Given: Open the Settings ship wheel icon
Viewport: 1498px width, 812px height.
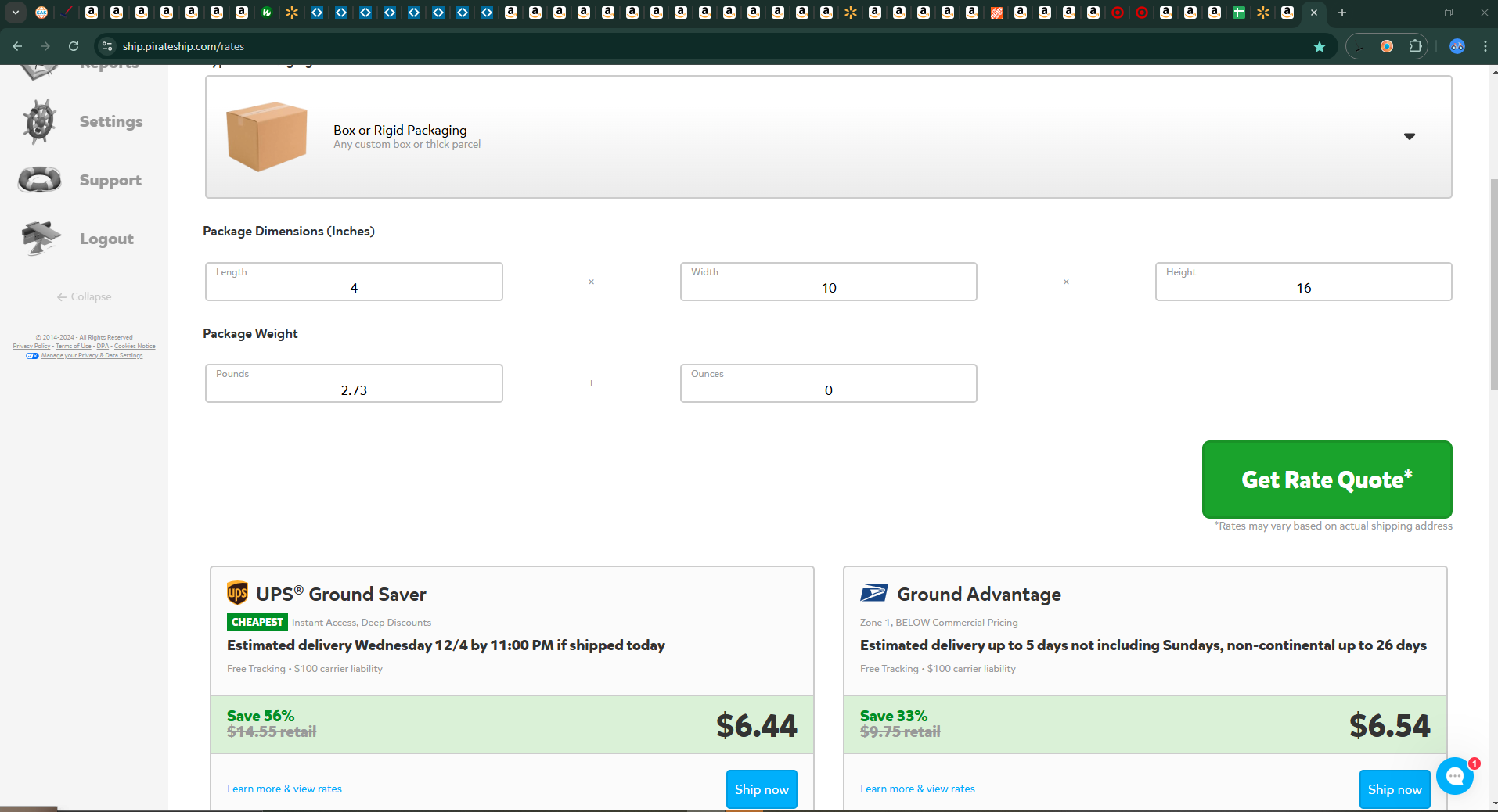Looking at the screenshot, I should pyautogui.click(x=39, y=121).
